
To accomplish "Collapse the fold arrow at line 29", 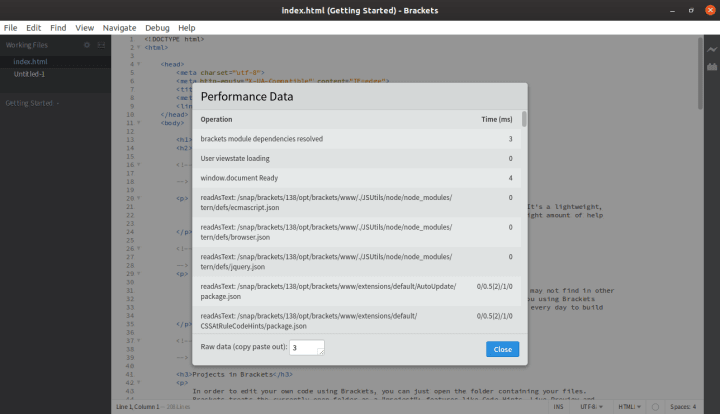I will pos(139,274).
